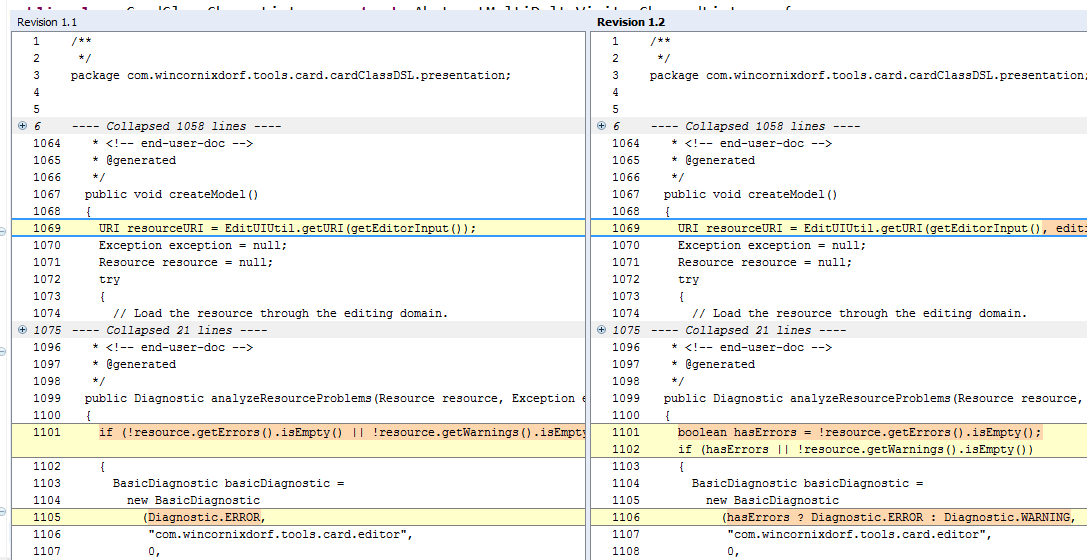Click line 1097 @generated in Revision 1.2

pyautogui.click(x=713, y=365)
